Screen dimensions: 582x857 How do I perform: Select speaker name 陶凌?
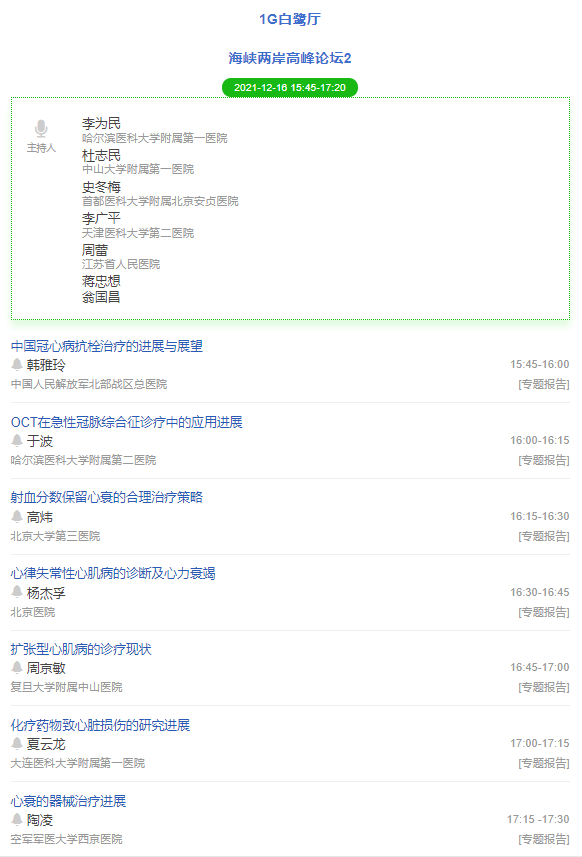(x=40, y=820)
